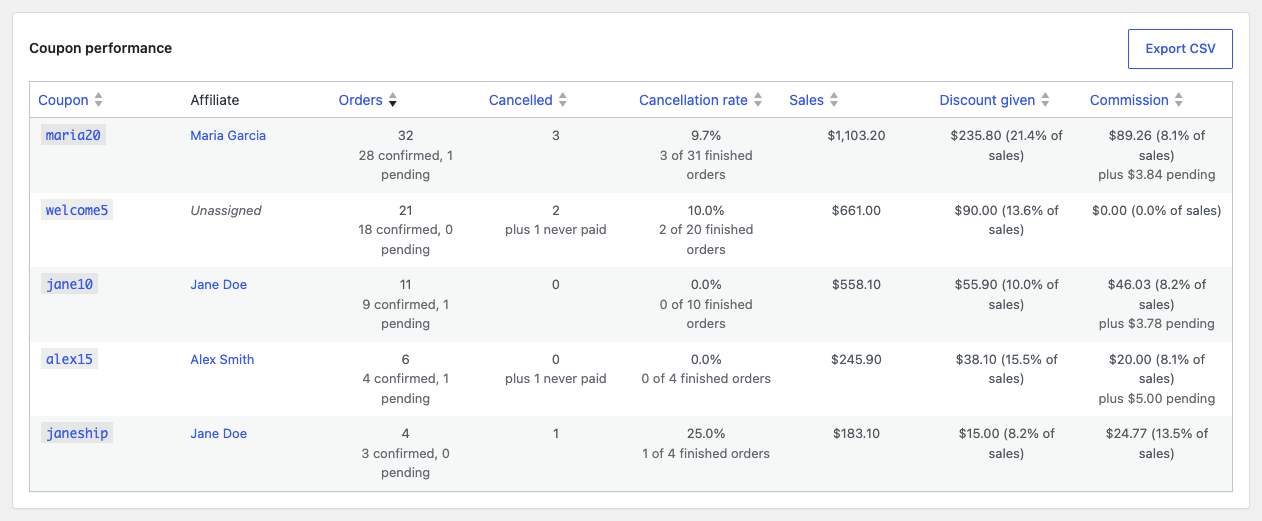The image size is (1262, 521).
Task: Click '$235.80 (21.4% of sales)' discount
Action: click(1007, 145)
